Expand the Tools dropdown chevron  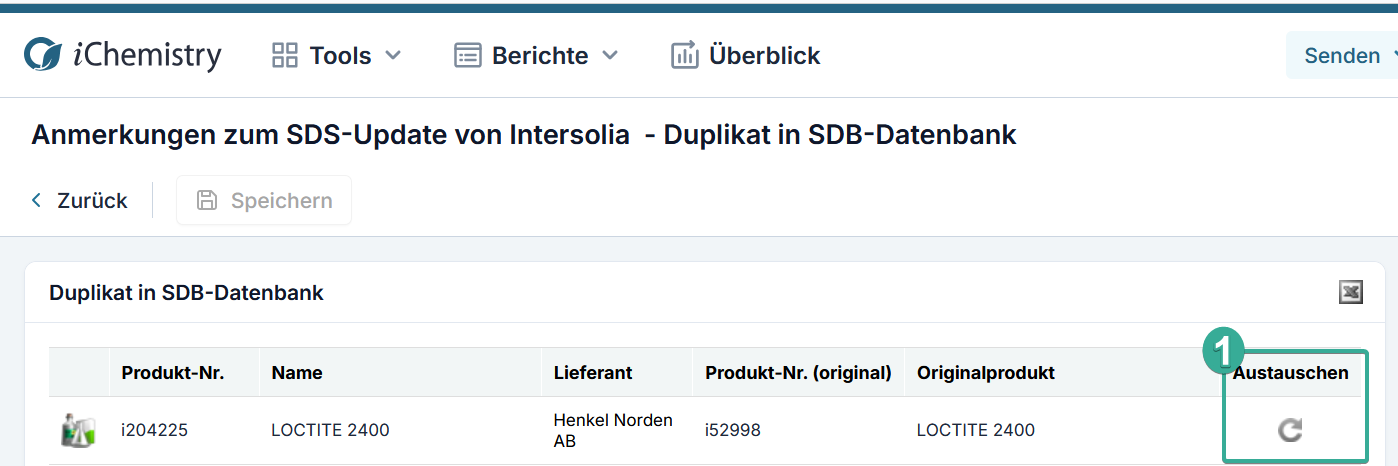pyautogui.click(x=393, y=55)
